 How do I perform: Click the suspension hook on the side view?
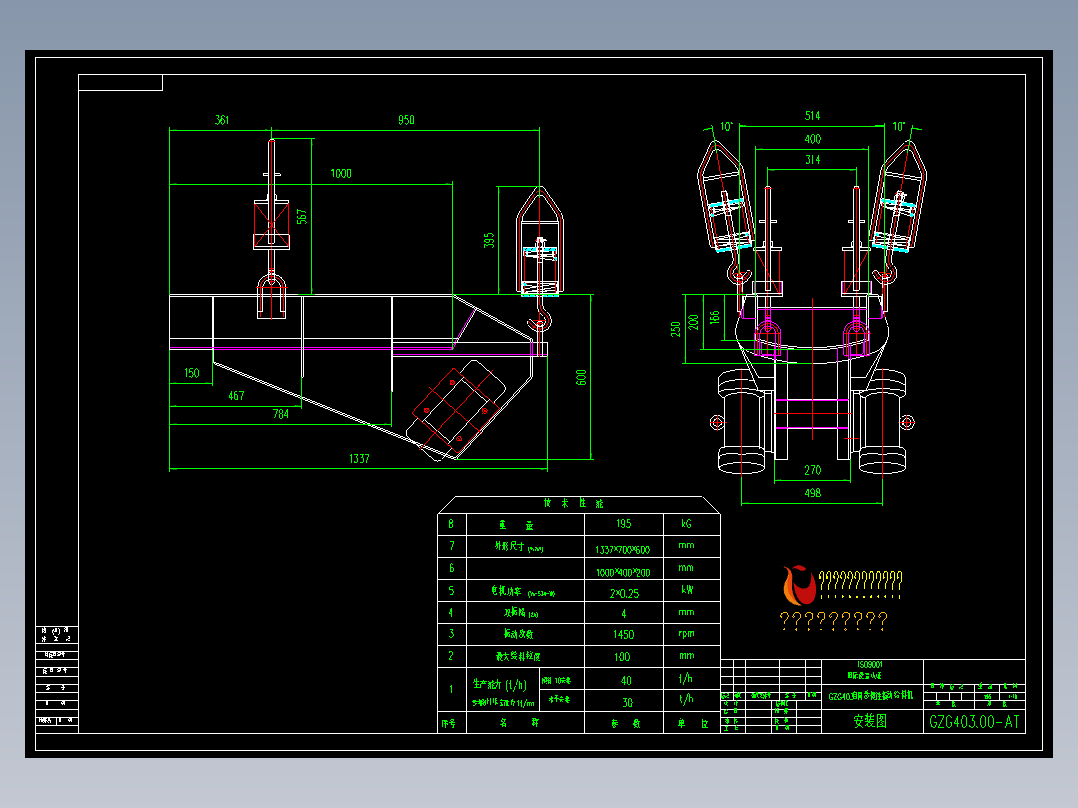point(540,321)
